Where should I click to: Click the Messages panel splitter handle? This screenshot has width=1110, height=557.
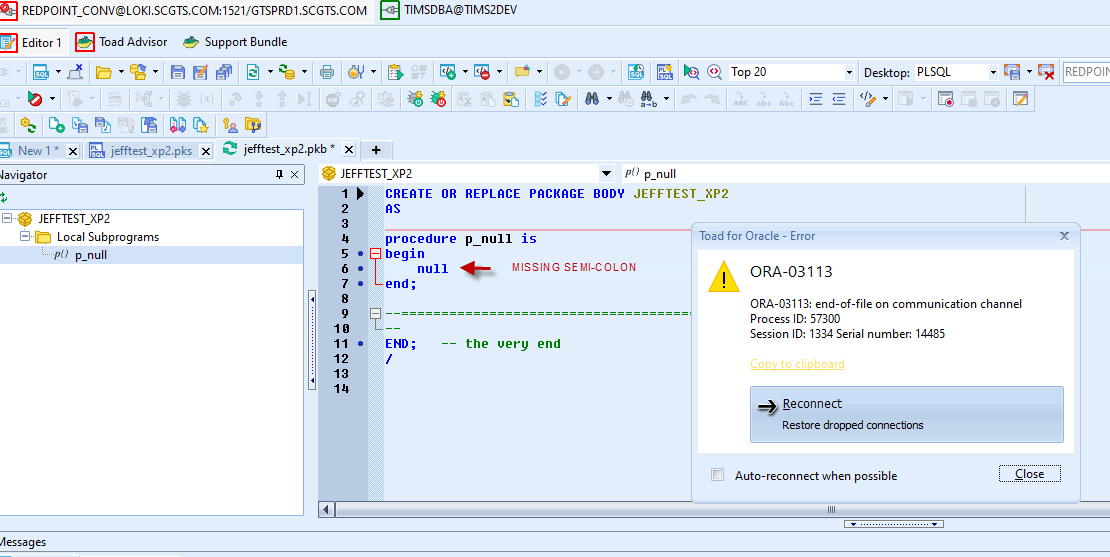[x=894, y=524]
